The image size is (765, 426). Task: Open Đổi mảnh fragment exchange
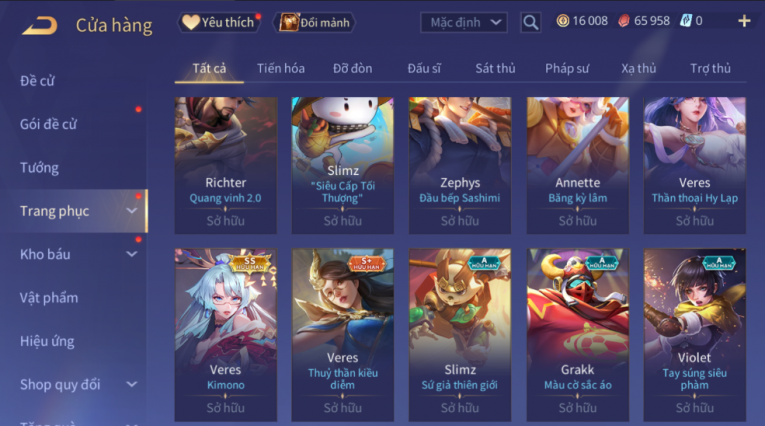coord(315,22)
